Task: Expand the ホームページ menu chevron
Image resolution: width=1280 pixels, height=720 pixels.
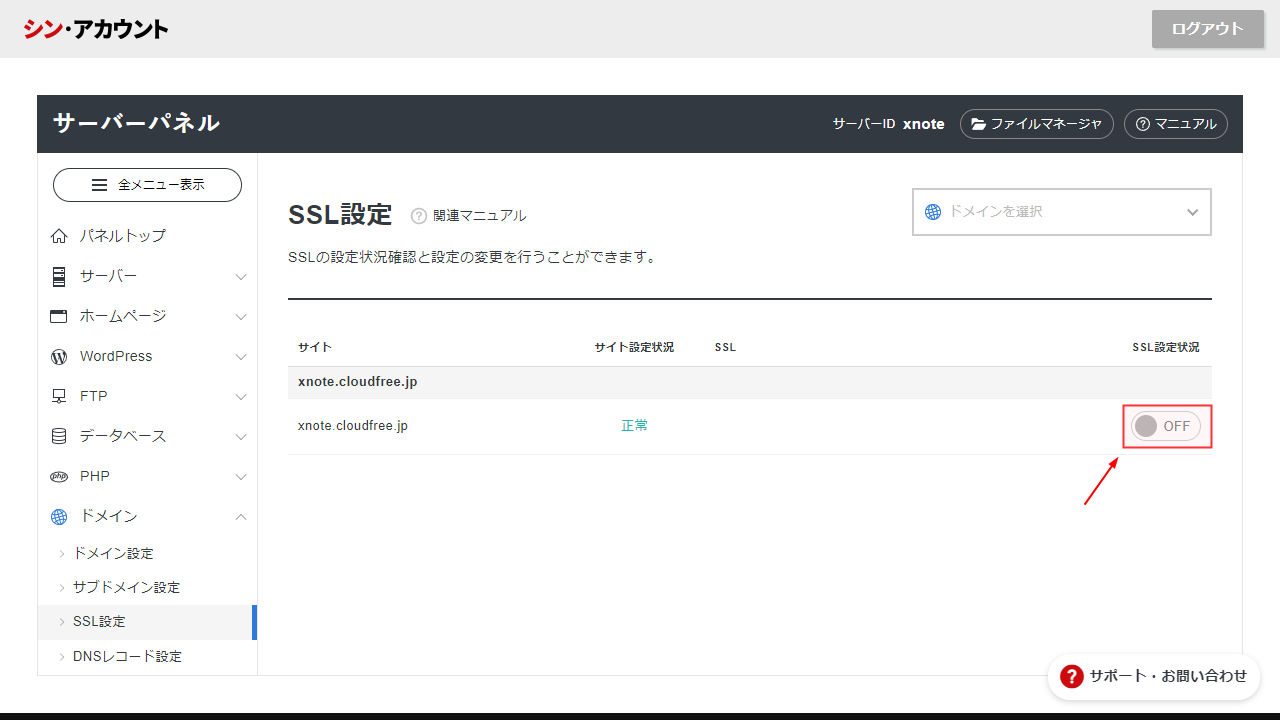Action: 240,316
